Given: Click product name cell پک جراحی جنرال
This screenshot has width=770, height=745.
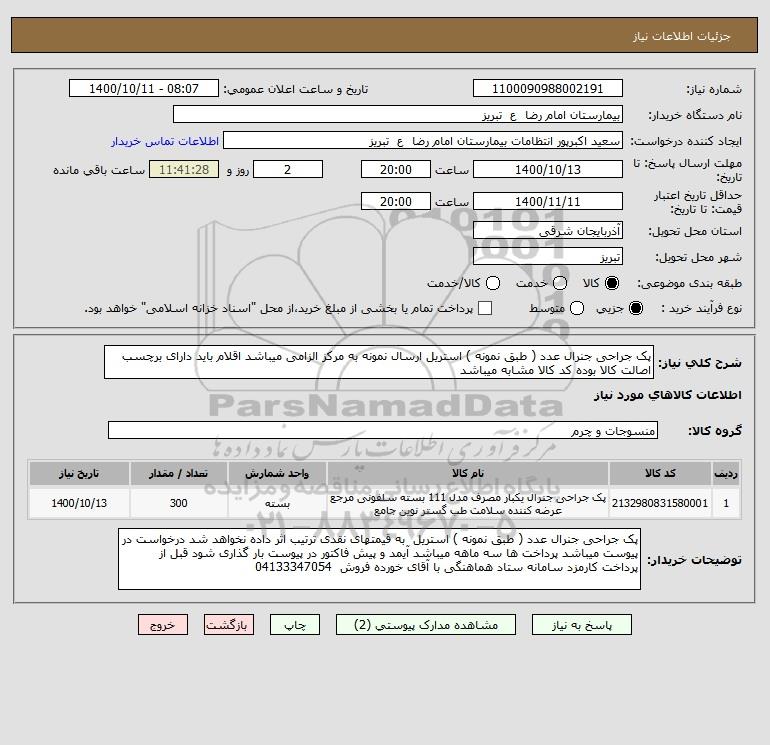Looking at the screenshot, I should tap(468, 503).
